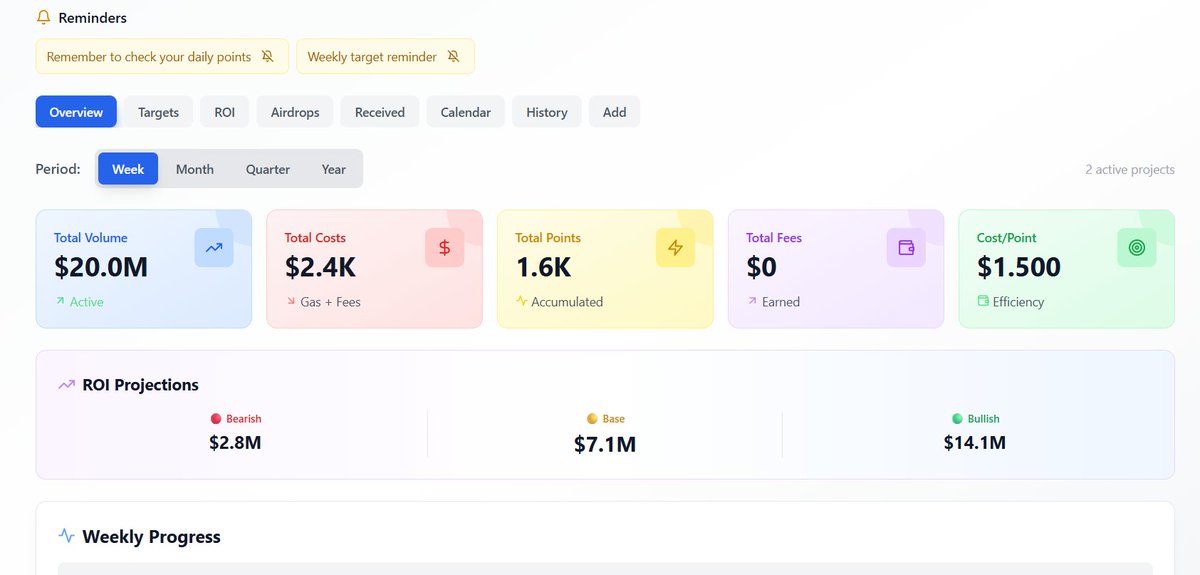Click the yellow Base indicator dot

tap(592, 419)
